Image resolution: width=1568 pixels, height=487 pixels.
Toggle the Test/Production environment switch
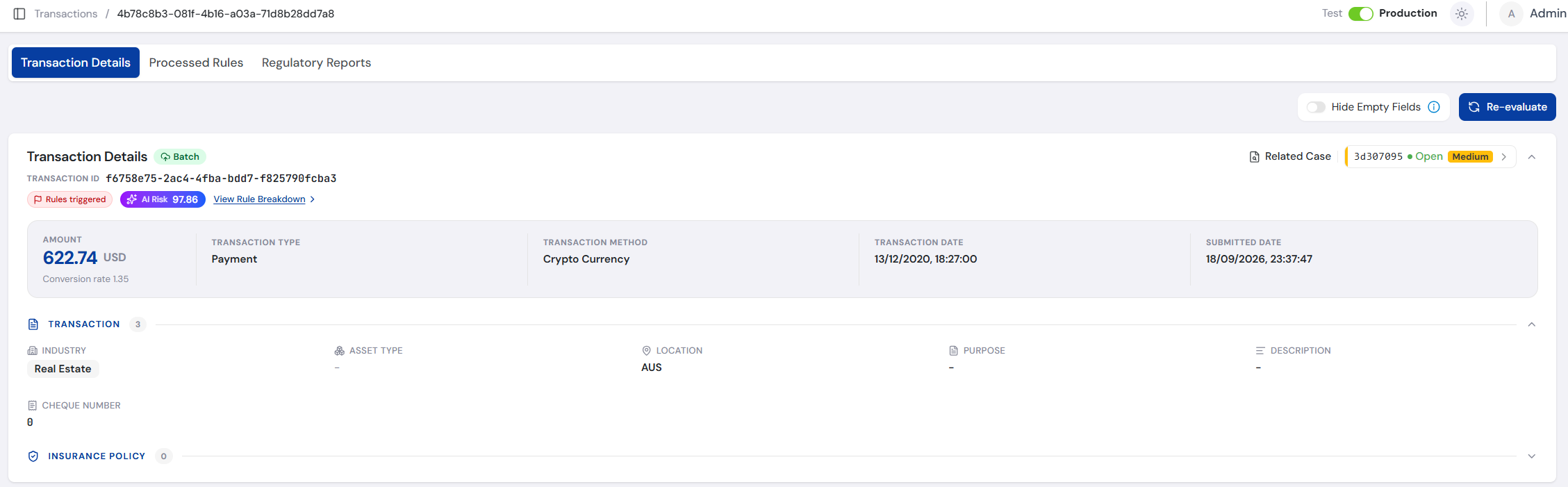pyautogui.click(x=1360, y=14)
